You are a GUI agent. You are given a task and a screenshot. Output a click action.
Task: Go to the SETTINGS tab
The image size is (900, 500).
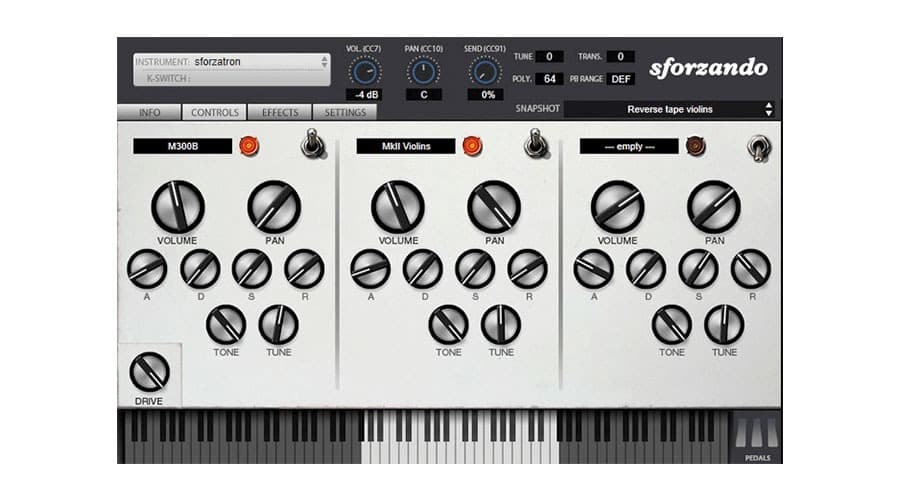pos(345,113)
